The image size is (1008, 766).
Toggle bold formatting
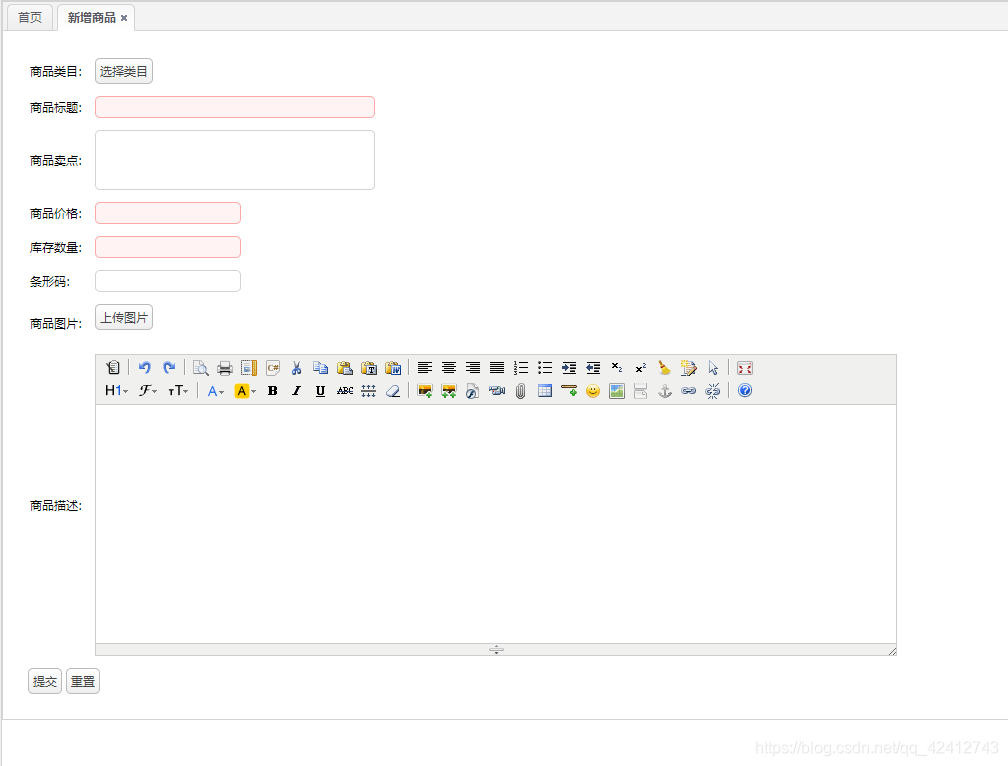pyautogui.click(x=273, y=391)
